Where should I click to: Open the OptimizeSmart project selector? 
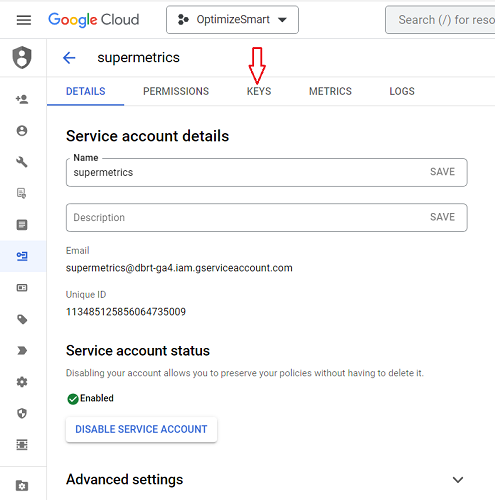pos(232,20)
